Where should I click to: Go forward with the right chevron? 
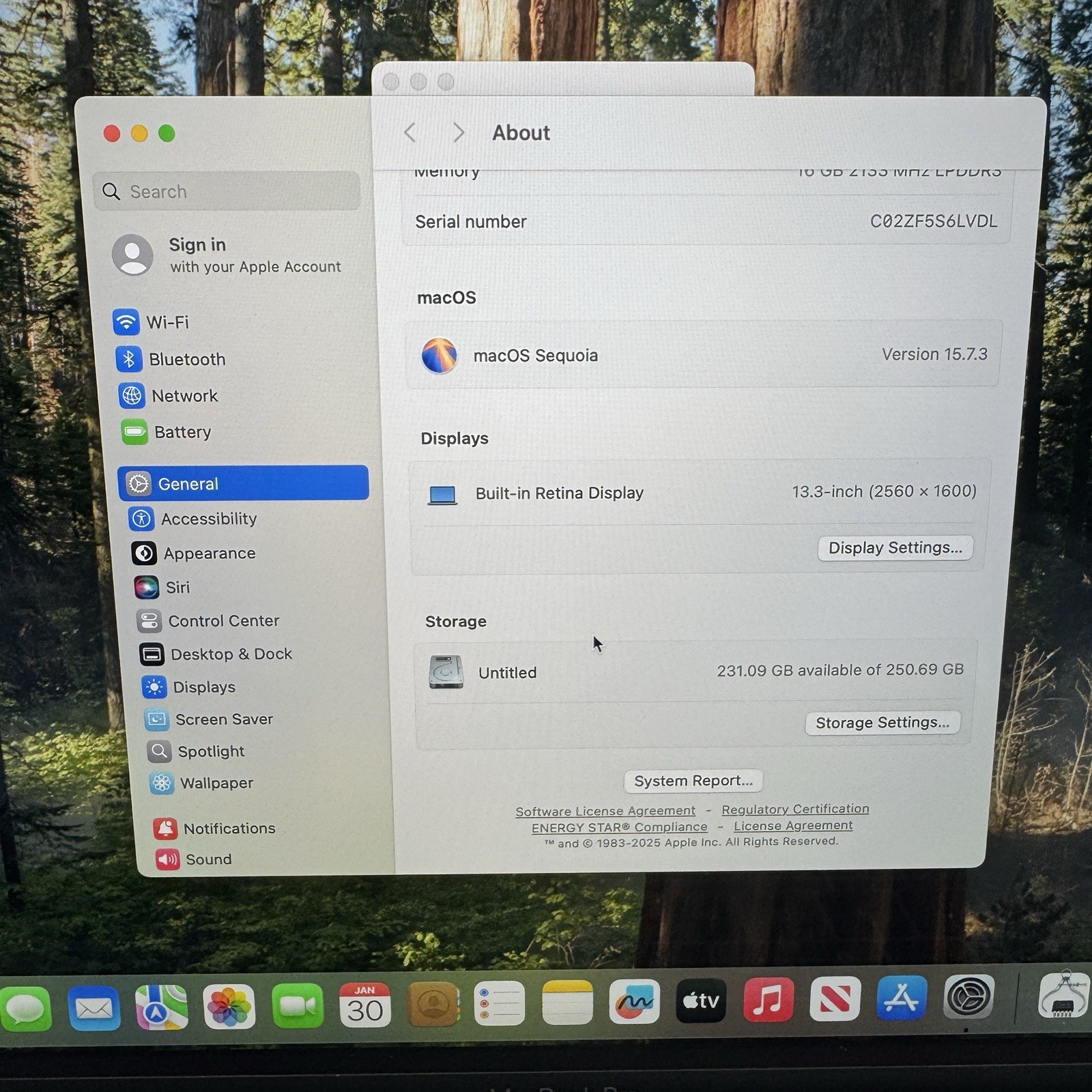point(459,132)
